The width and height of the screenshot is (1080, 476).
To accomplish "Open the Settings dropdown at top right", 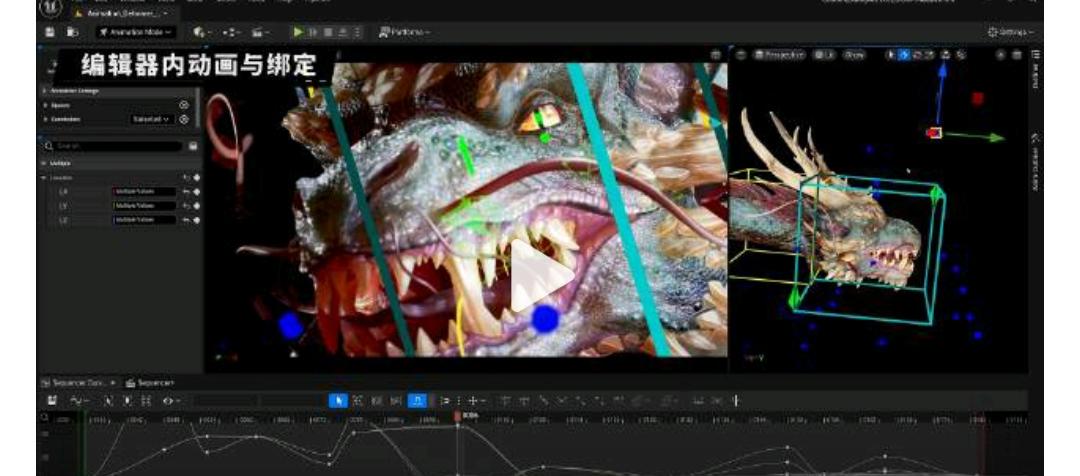I will tap(1011, 32).
